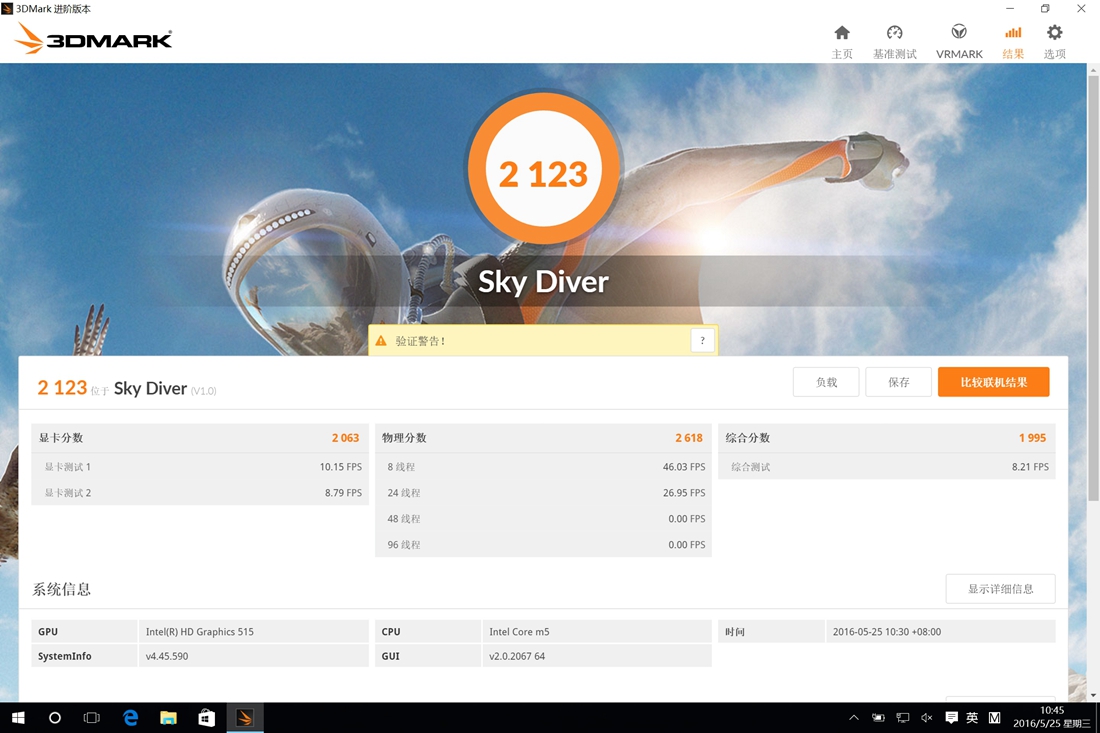Click Intel(R) HD Graphics 515 text

(x=200, y=631)
